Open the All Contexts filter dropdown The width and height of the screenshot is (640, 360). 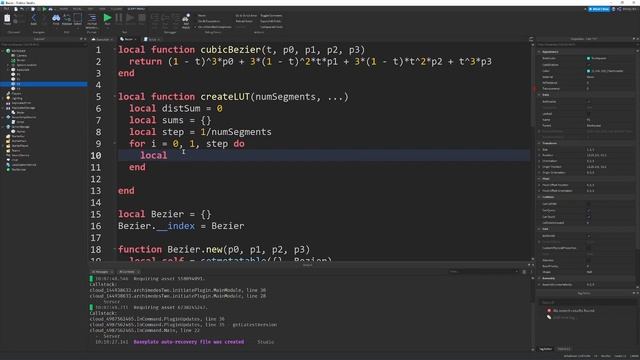pos(129,272)
